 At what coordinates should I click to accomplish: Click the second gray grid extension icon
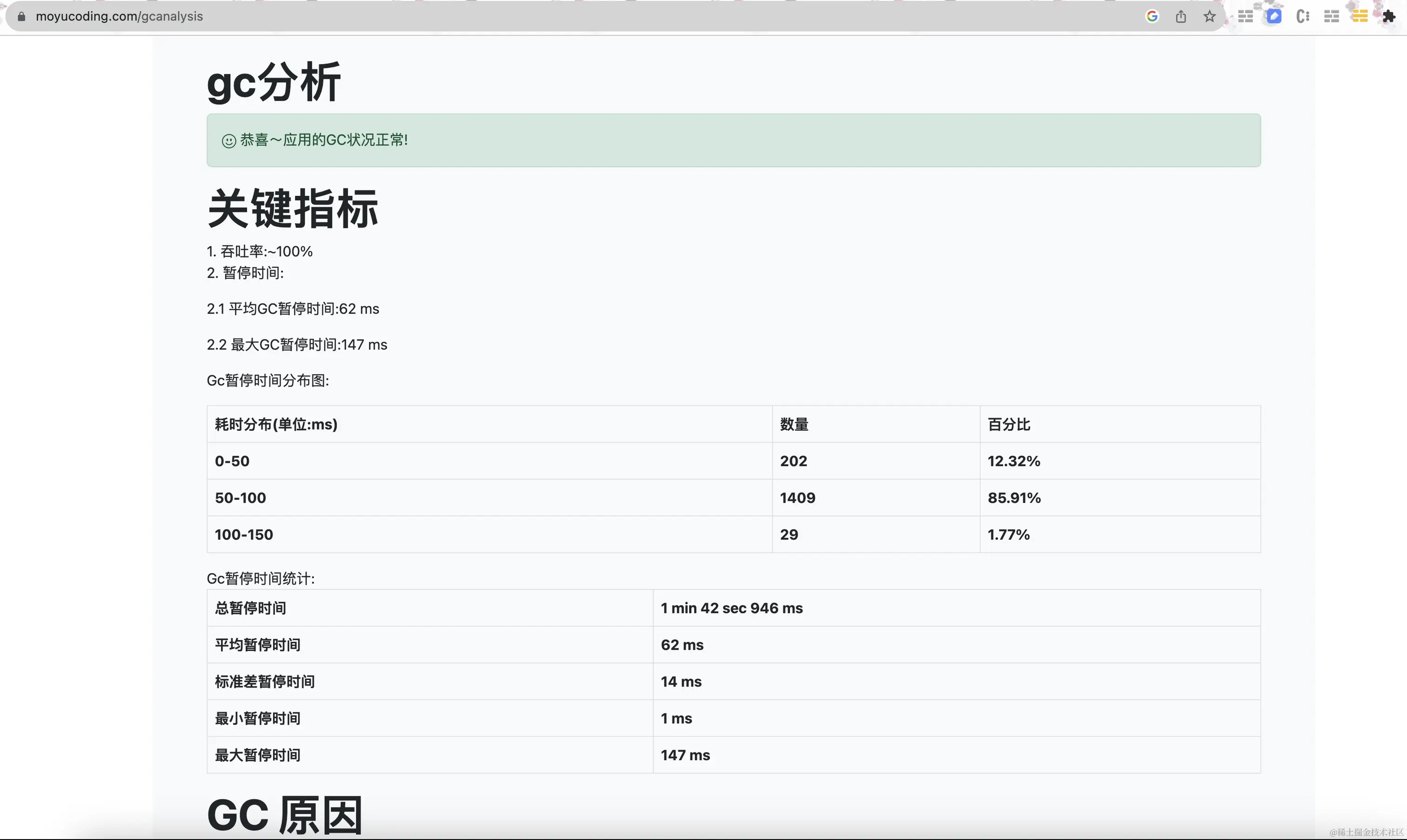pyautogui.click(x=1331, y=16)
